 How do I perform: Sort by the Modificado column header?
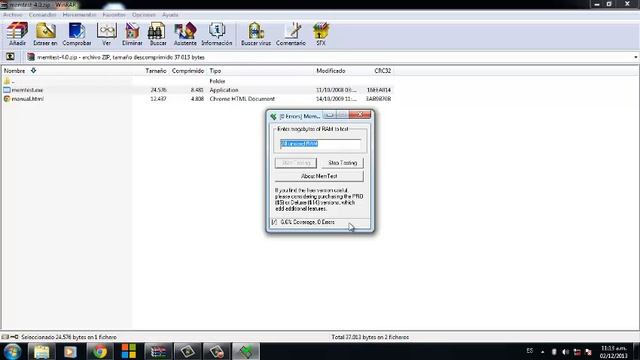(331, 71)
